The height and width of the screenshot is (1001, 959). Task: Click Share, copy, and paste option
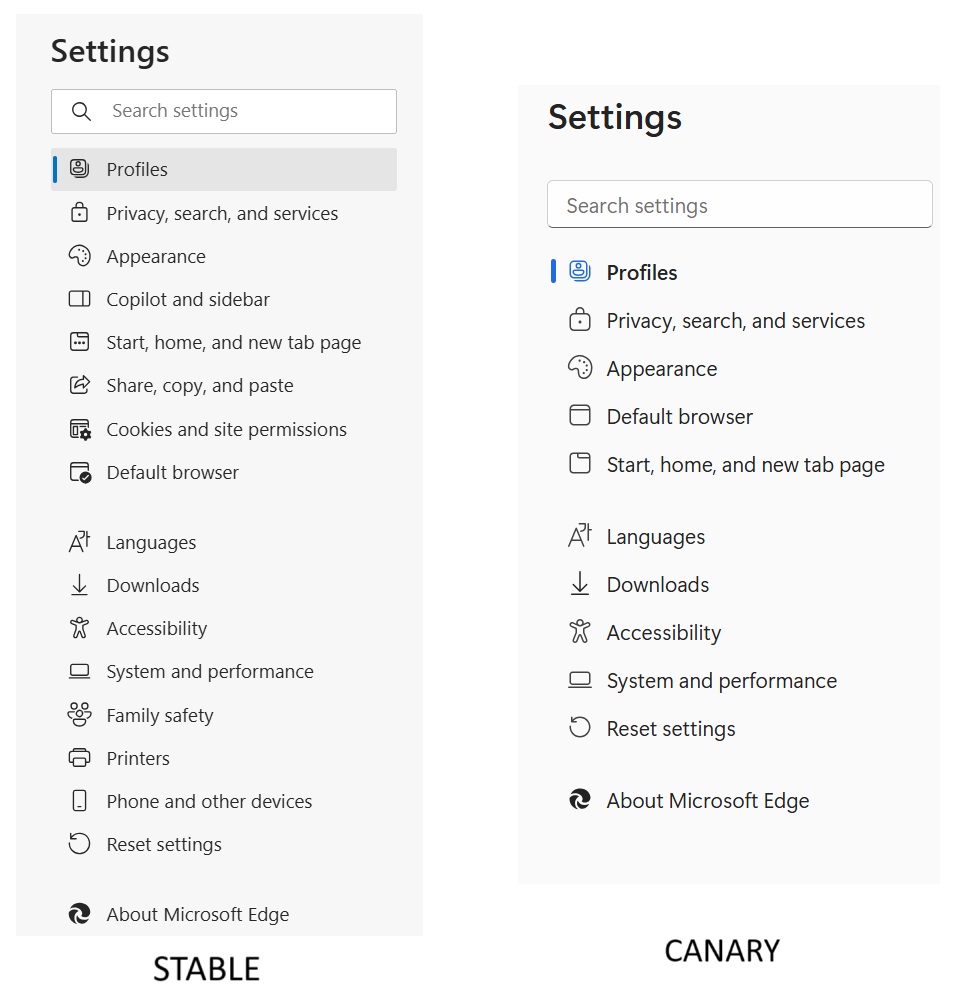pos(199,385)
